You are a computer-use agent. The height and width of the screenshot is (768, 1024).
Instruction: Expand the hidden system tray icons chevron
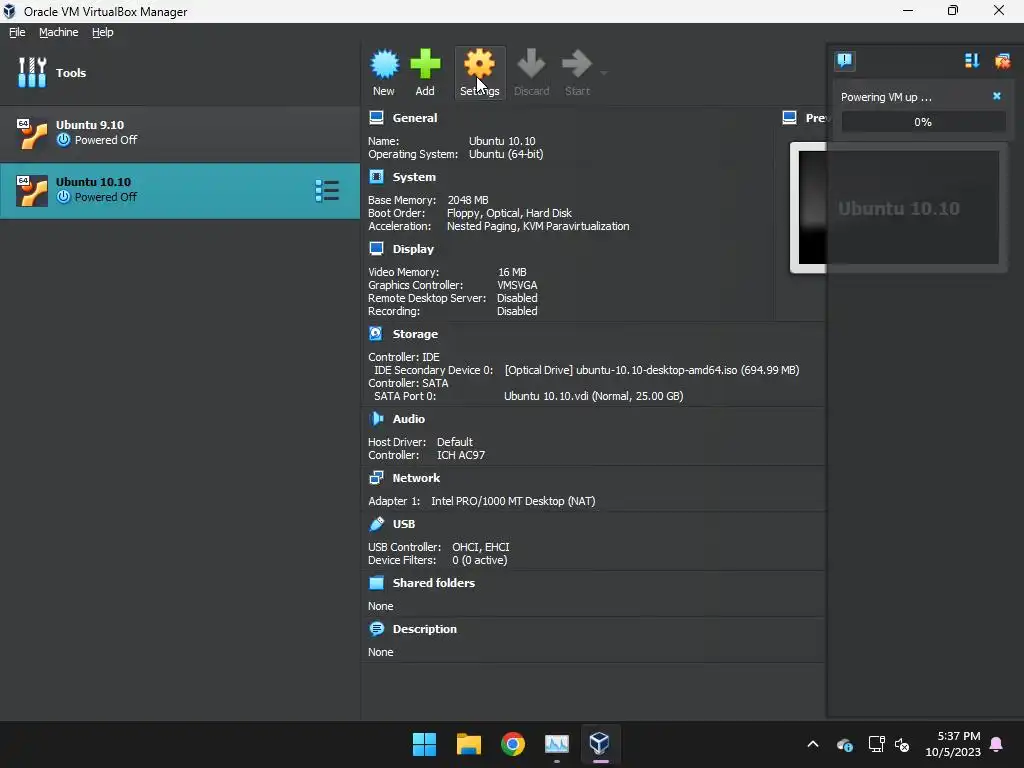[812, 744]
